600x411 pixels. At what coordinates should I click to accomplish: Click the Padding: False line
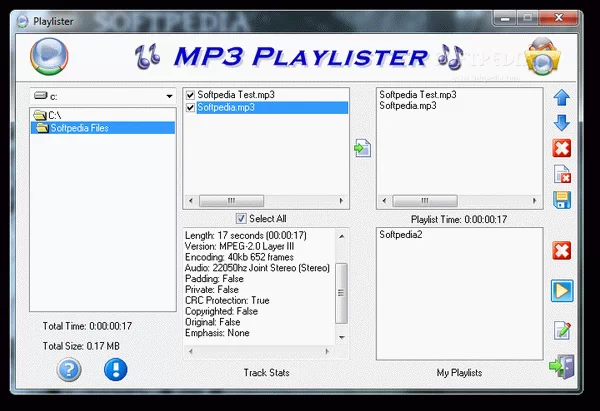coord(214,279)
